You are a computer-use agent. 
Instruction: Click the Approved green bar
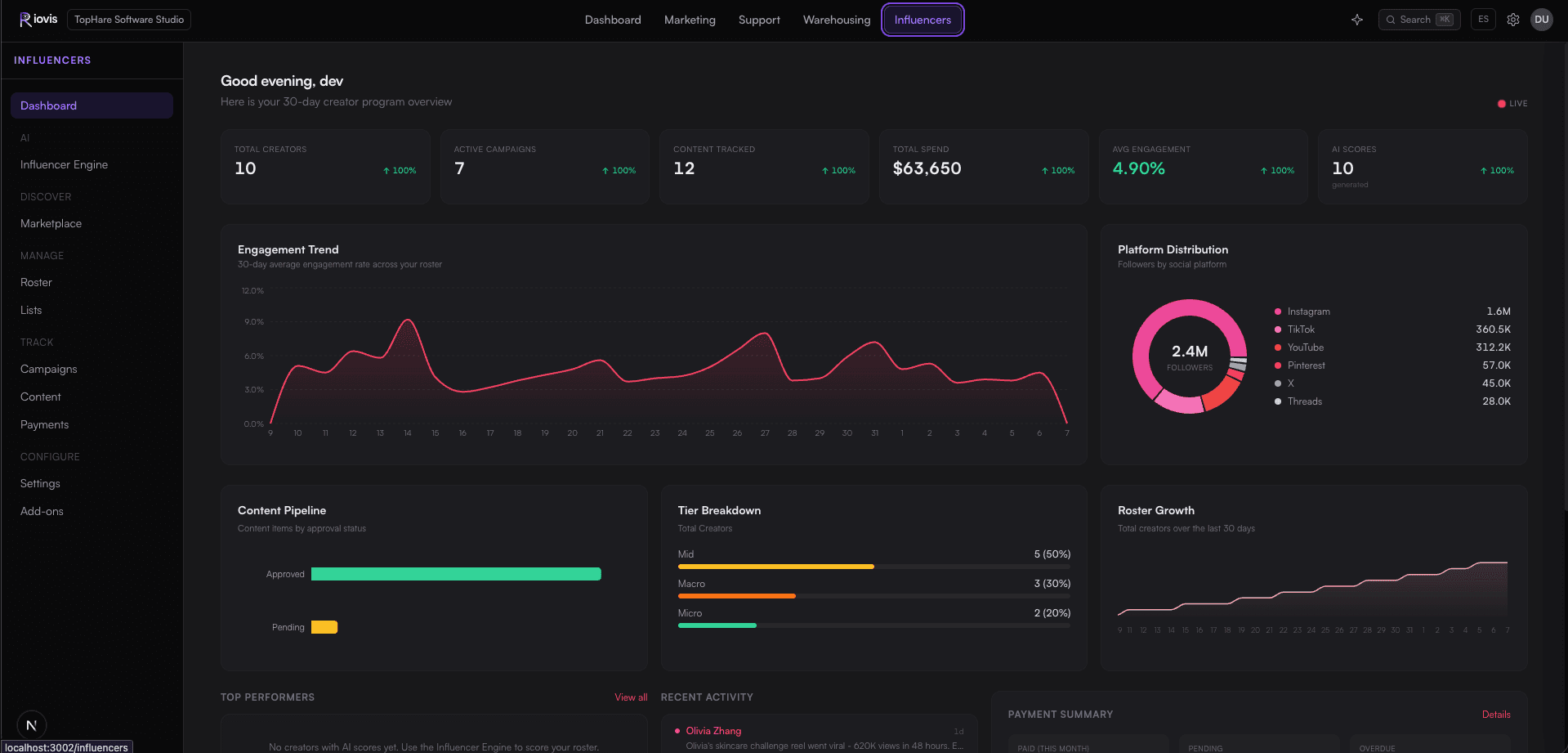tap(456, 574)
